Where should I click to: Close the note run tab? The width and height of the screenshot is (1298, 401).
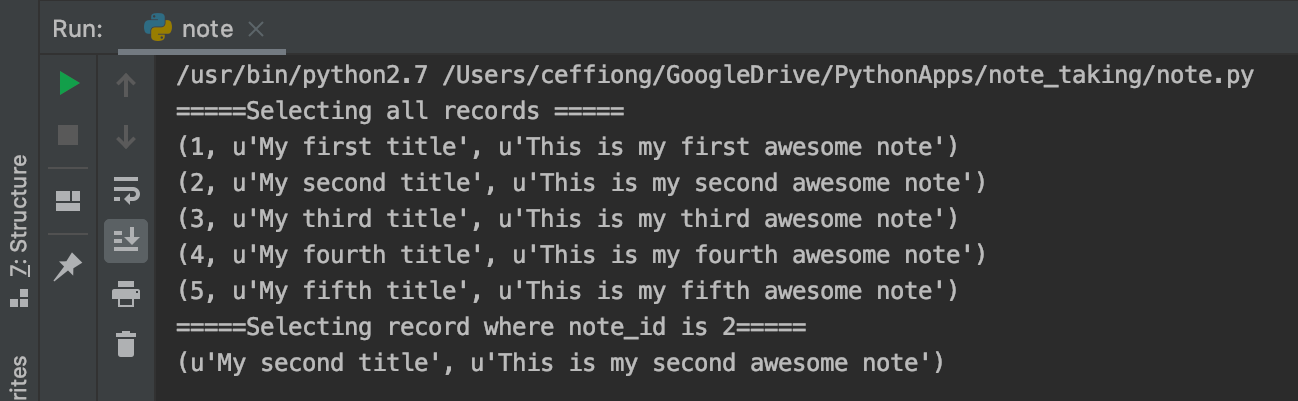[256, 30]
